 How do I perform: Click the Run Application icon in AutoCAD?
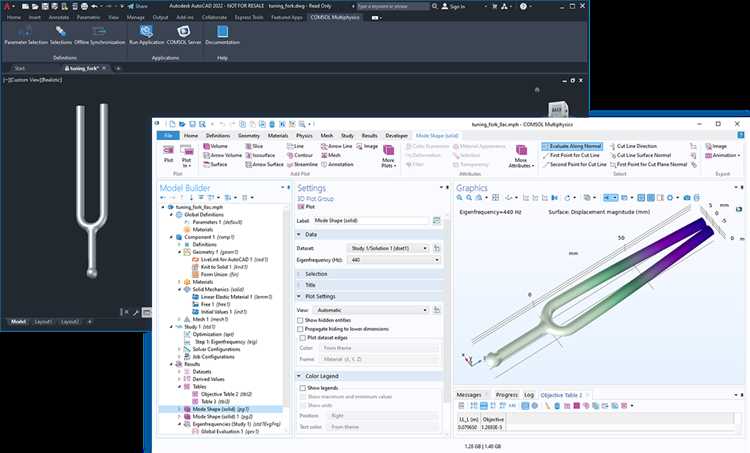click(146, 32)
